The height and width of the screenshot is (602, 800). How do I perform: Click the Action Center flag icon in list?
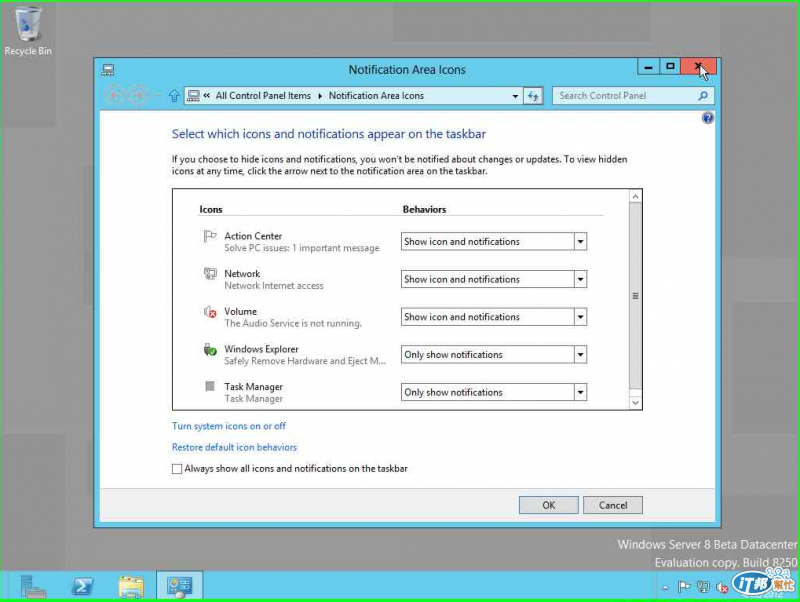point(210,236)
